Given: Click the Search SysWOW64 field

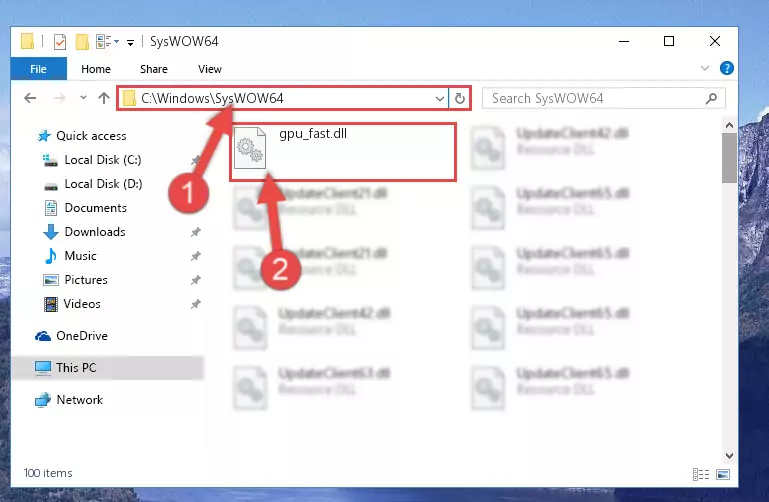Looking at the screenshot, I should pyautogui.click(x=604, y=99).
